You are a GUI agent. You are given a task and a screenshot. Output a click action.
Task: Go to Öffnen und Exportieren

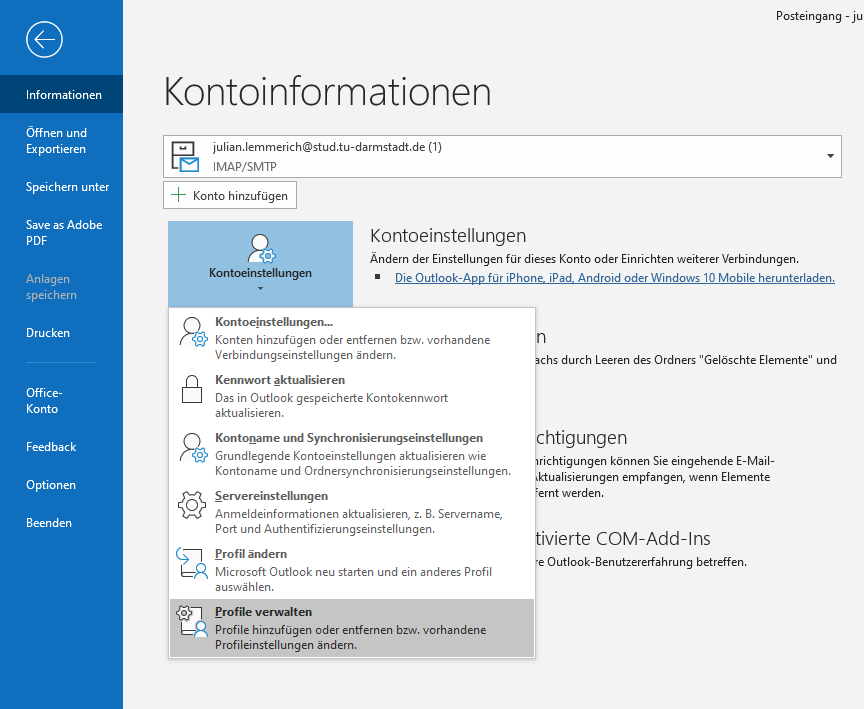pos(56,141)
